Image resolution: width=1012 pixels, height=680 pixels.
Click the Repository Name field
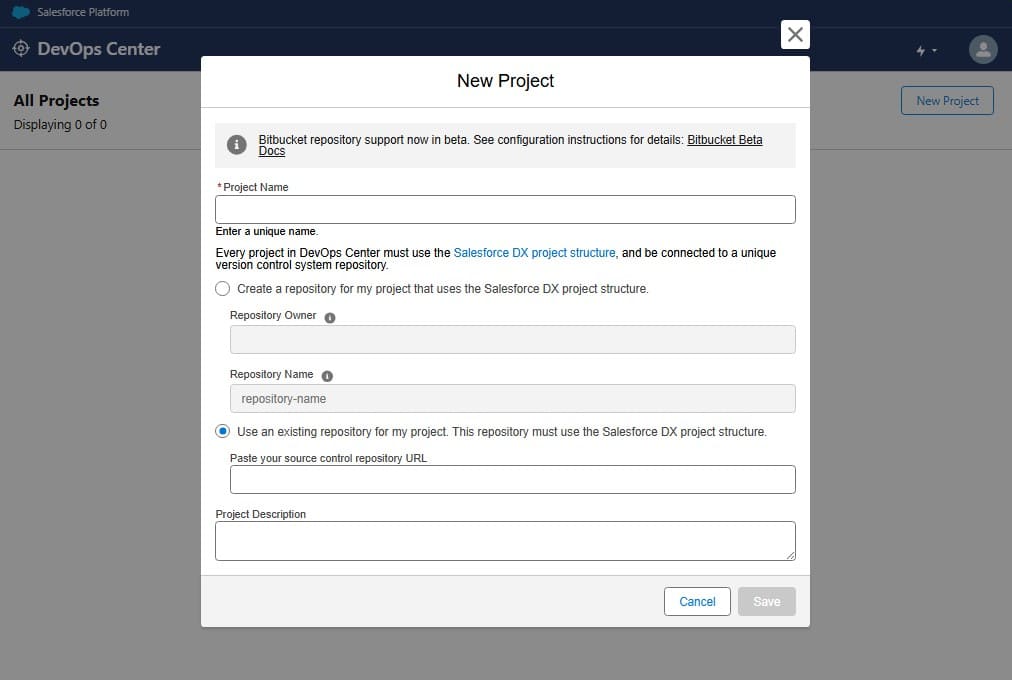coord(512,399)
